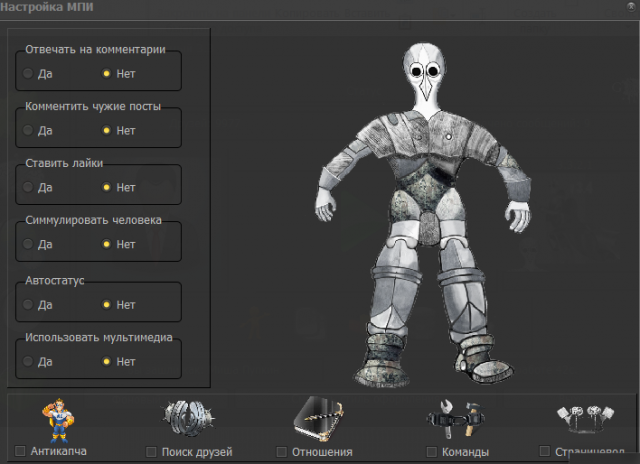The height and width of the screenshot is (464, 640).
Task: Close the Настройка МПИ window
Action: pyautogui.click(x=631, y=6)
